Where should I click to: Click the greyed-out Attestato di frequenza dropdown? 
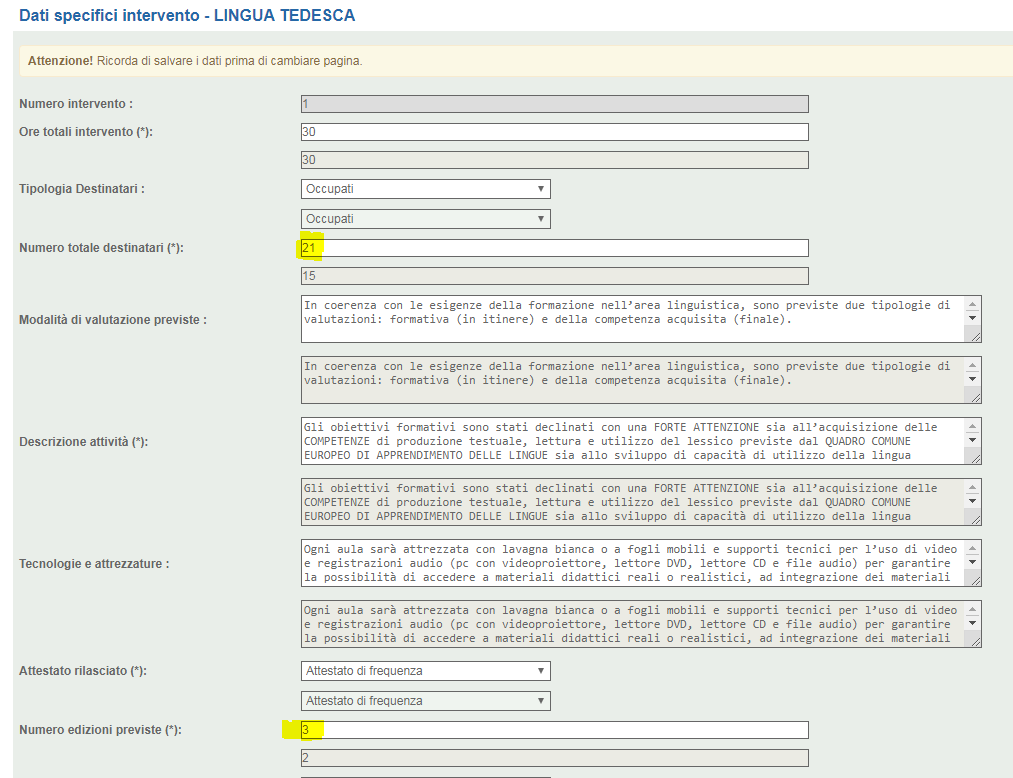point(425,701)
